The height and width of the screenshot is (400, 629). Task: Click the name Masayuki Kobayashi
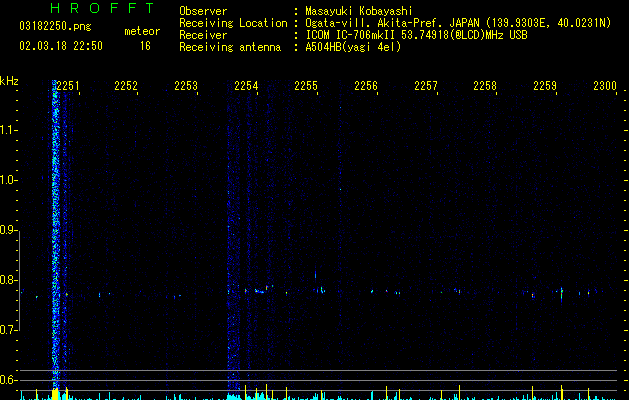(x=359, y=11)
